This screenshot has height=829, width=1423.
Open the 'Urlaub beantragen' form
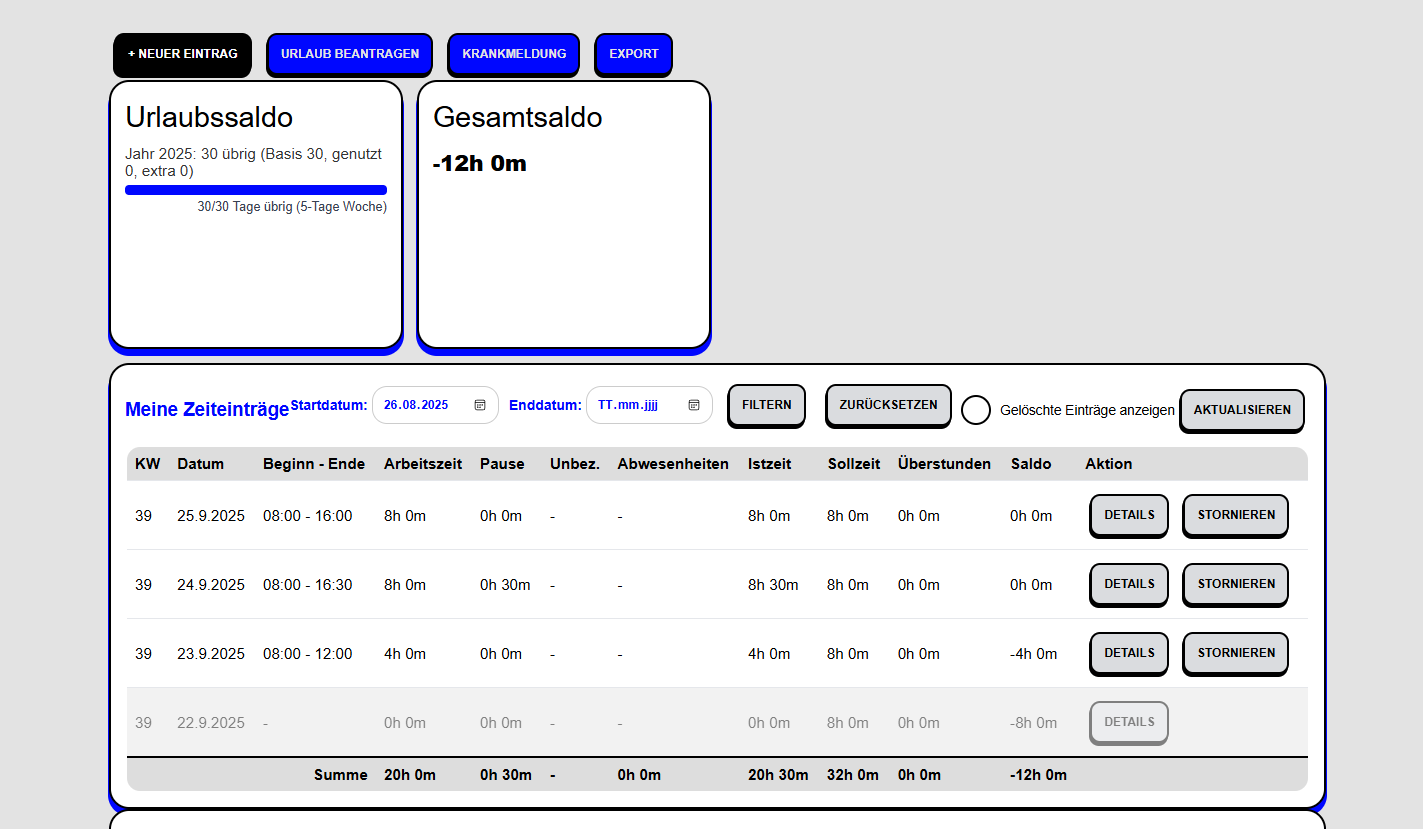tap(349, 54)
